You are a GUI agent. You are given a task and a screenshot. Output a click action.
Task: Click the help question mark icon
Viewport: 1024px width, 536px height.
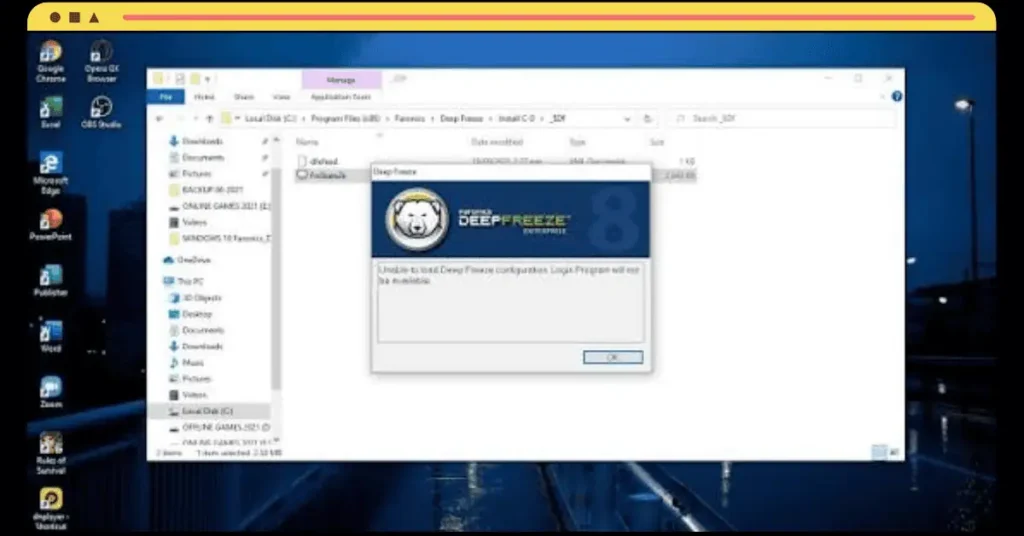897,97
